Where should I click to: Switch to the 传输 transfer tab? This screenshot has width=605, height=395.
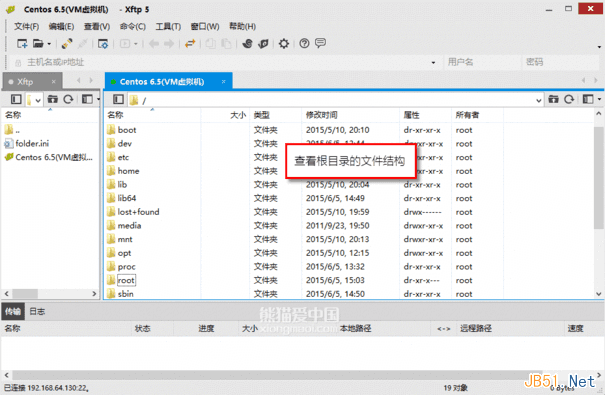pyautogui.click(x=13, y=312)
